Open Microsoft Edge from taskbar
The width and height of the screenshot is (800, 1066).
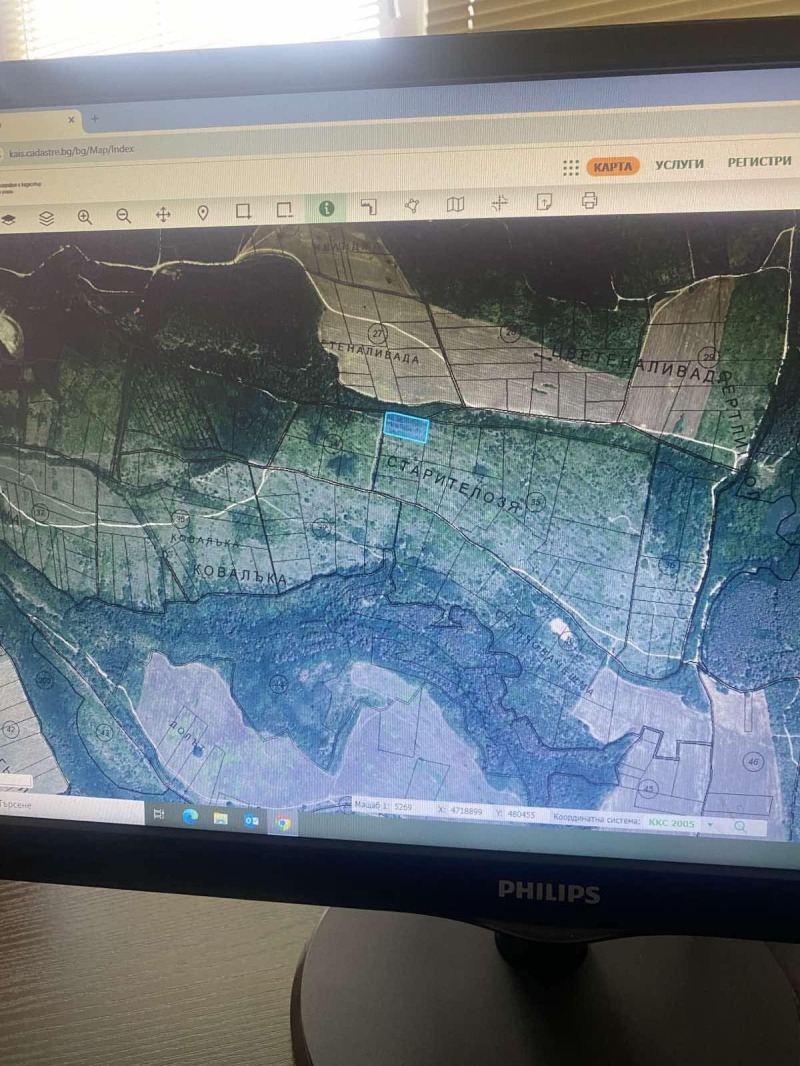(190, 817)
